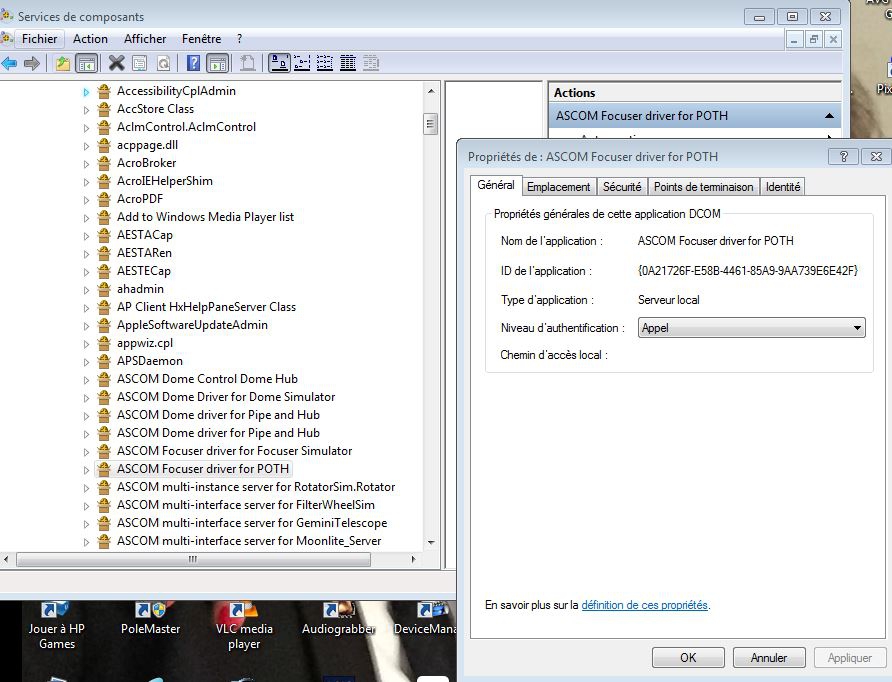
Task: Switch to large icons view in toolbar
Action: coord(279,63)
